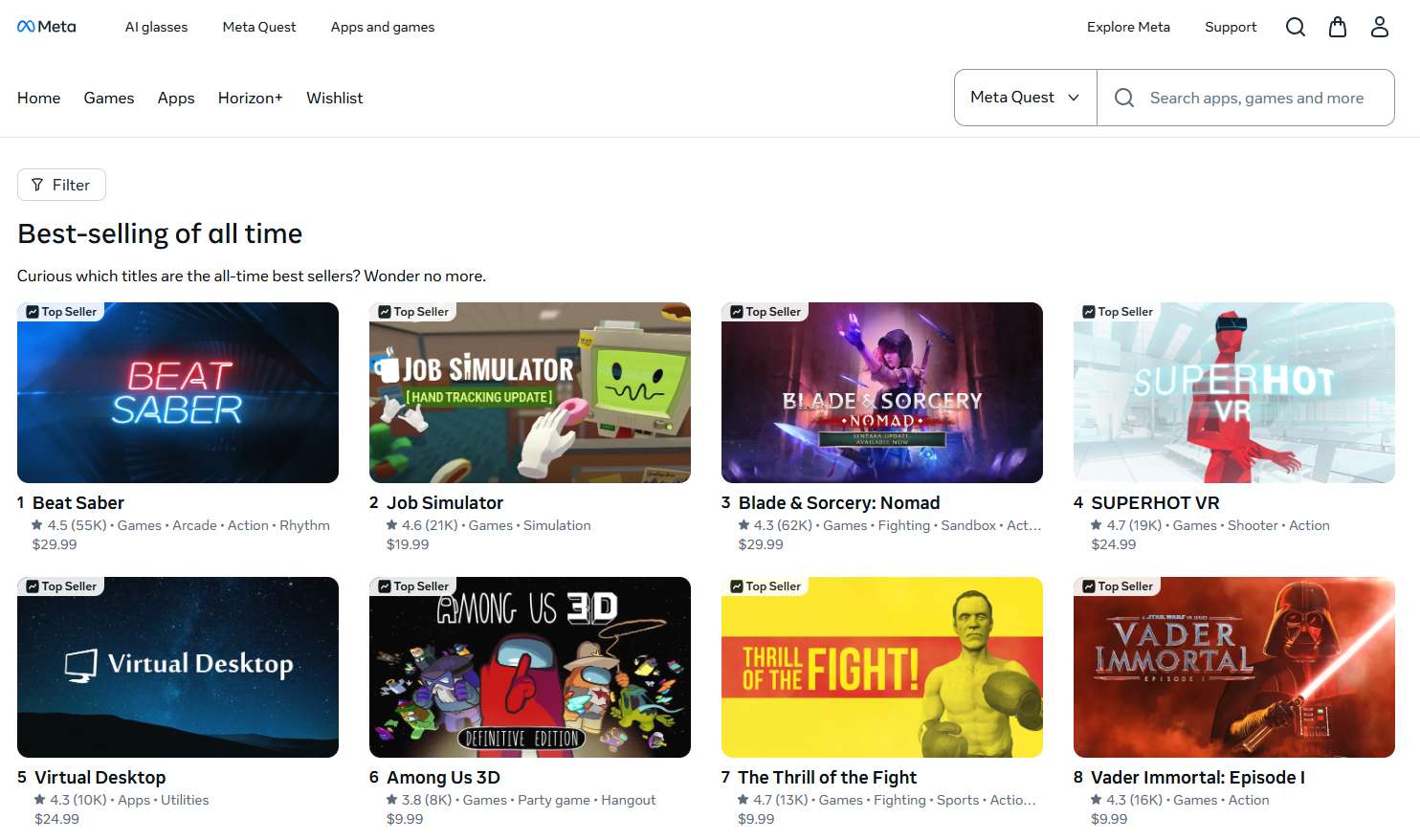1420x840 pixels.
Task: Click the Top Seller badge on Virtual Desktop
Action: 61,586
